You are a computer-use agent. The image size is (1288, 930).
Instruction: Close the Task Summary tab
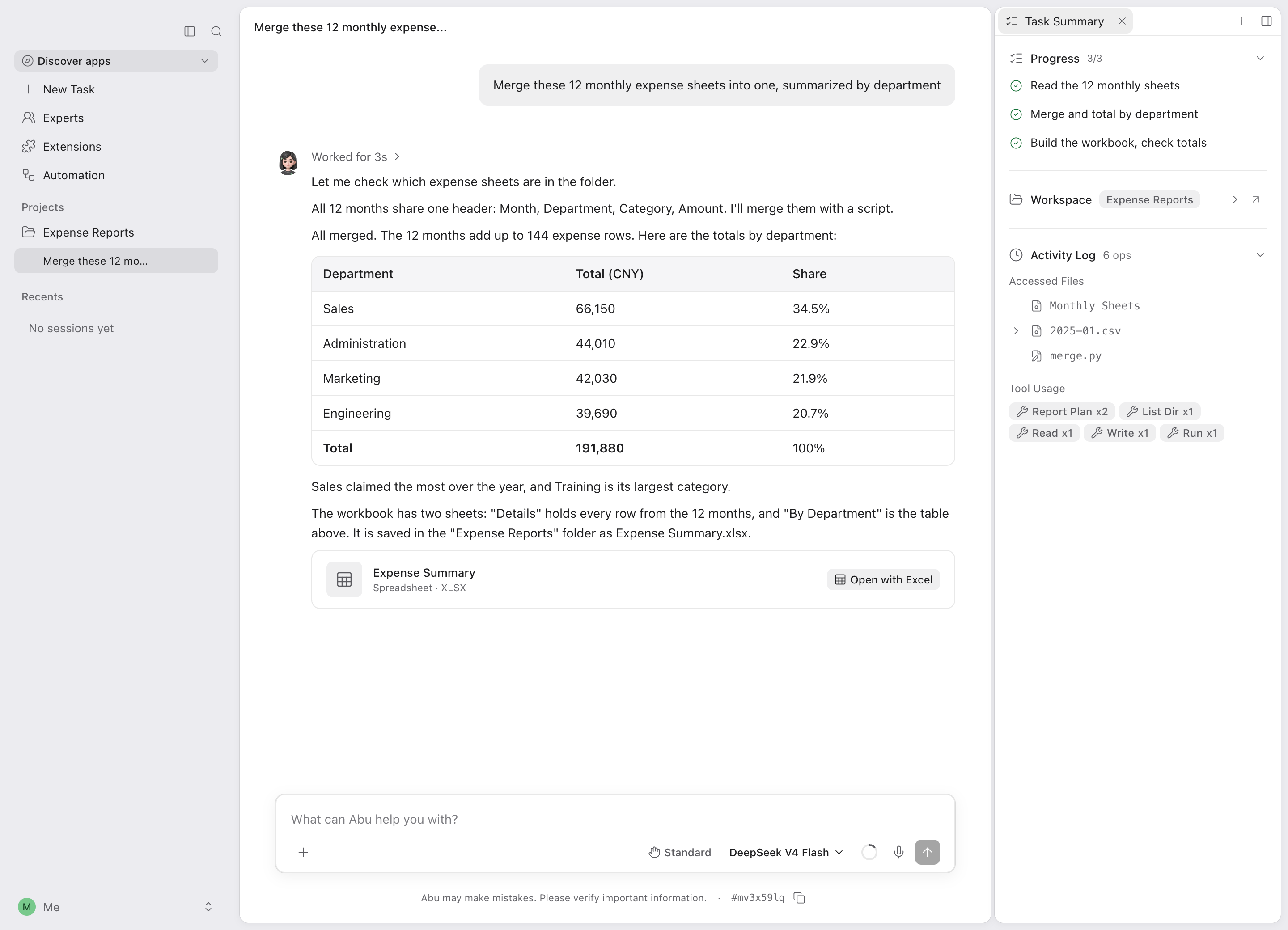click(x=1122, y=21)
